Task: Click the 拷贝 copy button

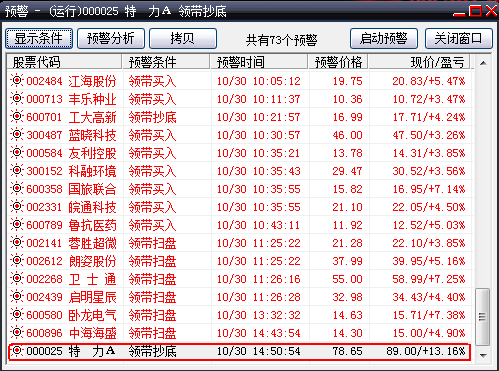Action: (x=183, y=39)
